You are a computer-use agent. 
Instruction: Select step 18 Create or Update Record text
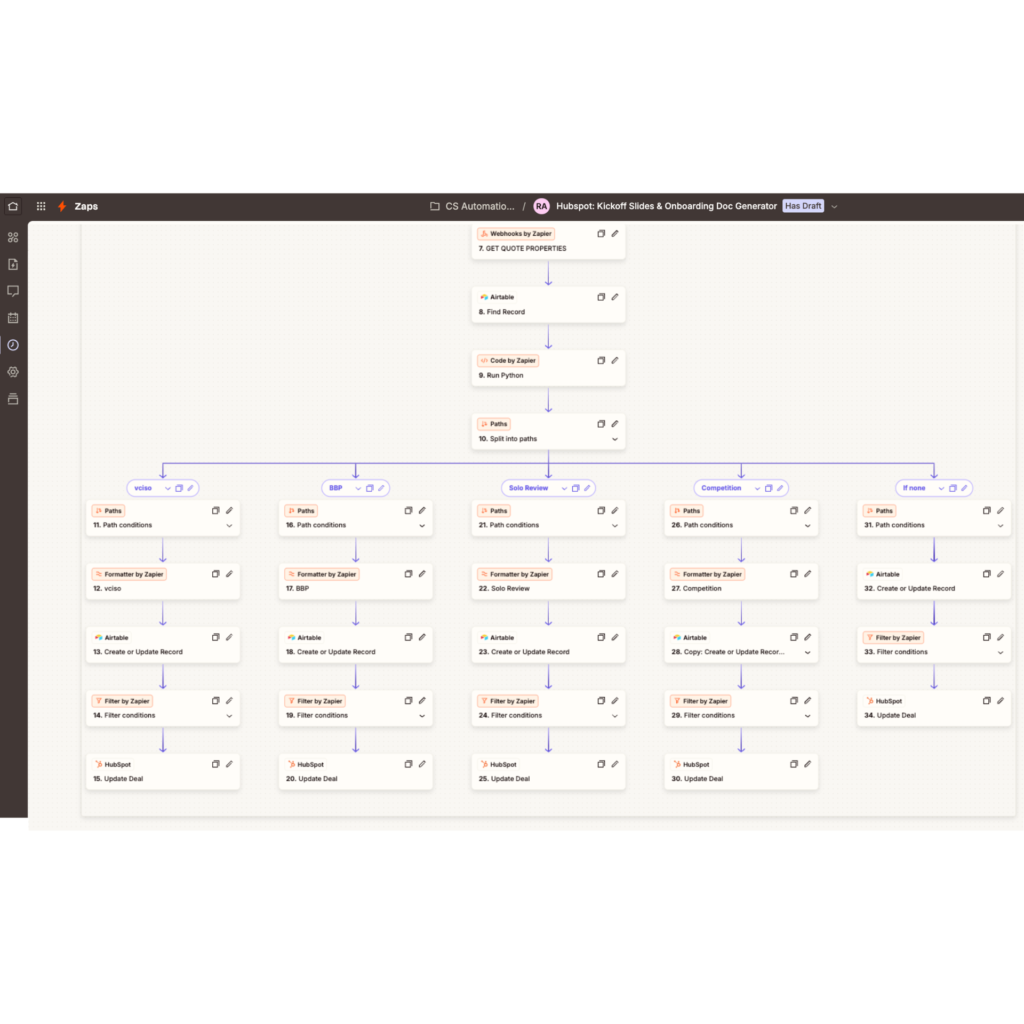(330, 652)
